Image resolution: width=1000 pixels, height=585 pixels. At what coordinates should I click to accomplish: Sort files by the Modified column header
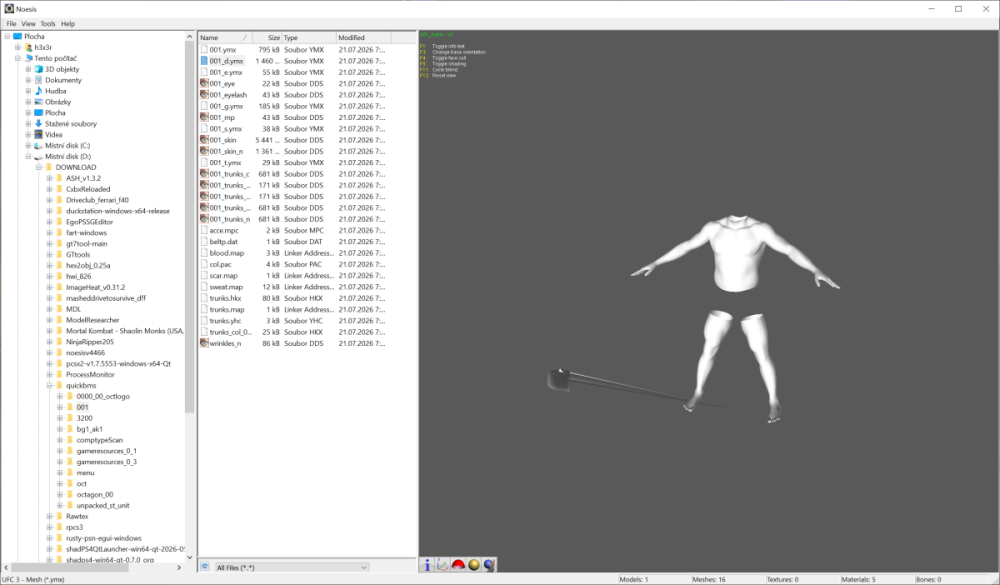(363, 38)
